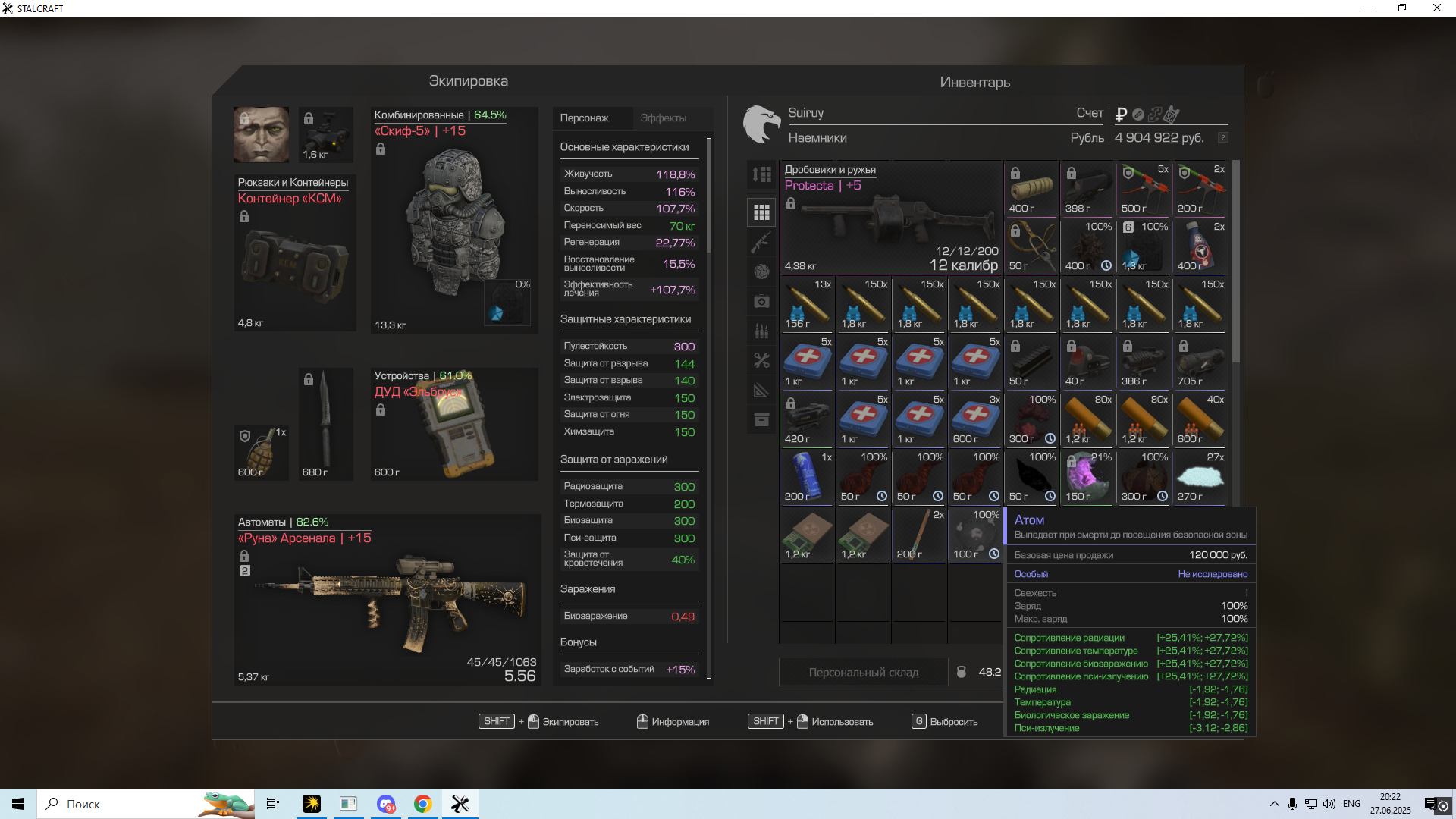
Task: Click the Руна Арсенала rifle slot
Action: (388, 600)
